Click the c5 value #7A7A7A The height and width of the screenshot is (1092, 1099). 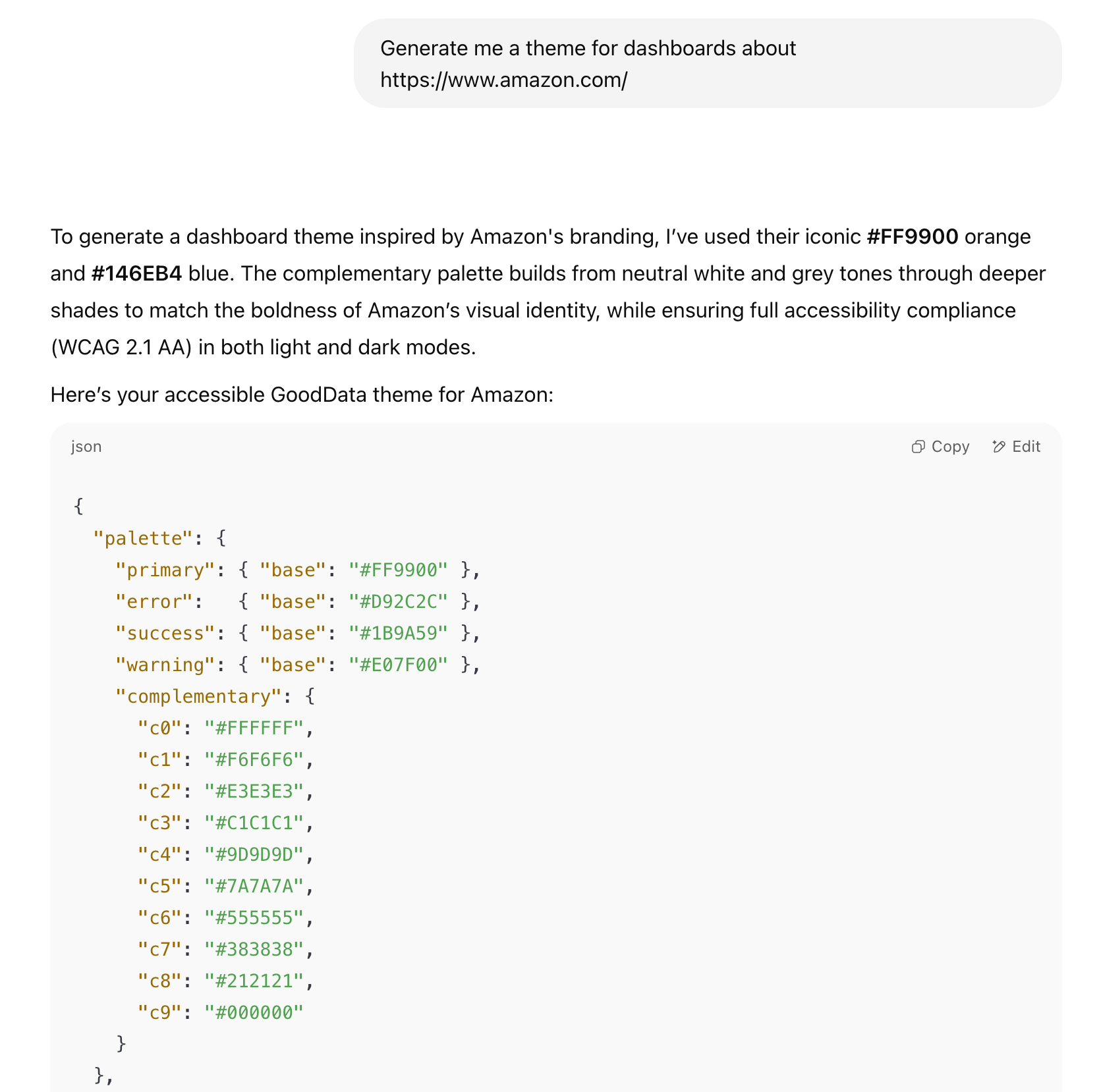[254, 886]
